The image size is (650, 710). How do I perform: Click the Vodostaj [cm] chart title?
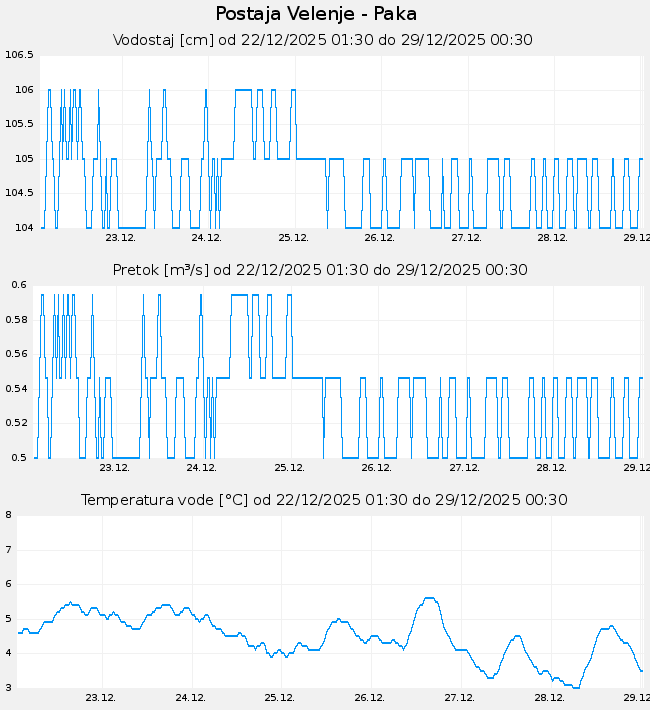click(323, 40)
